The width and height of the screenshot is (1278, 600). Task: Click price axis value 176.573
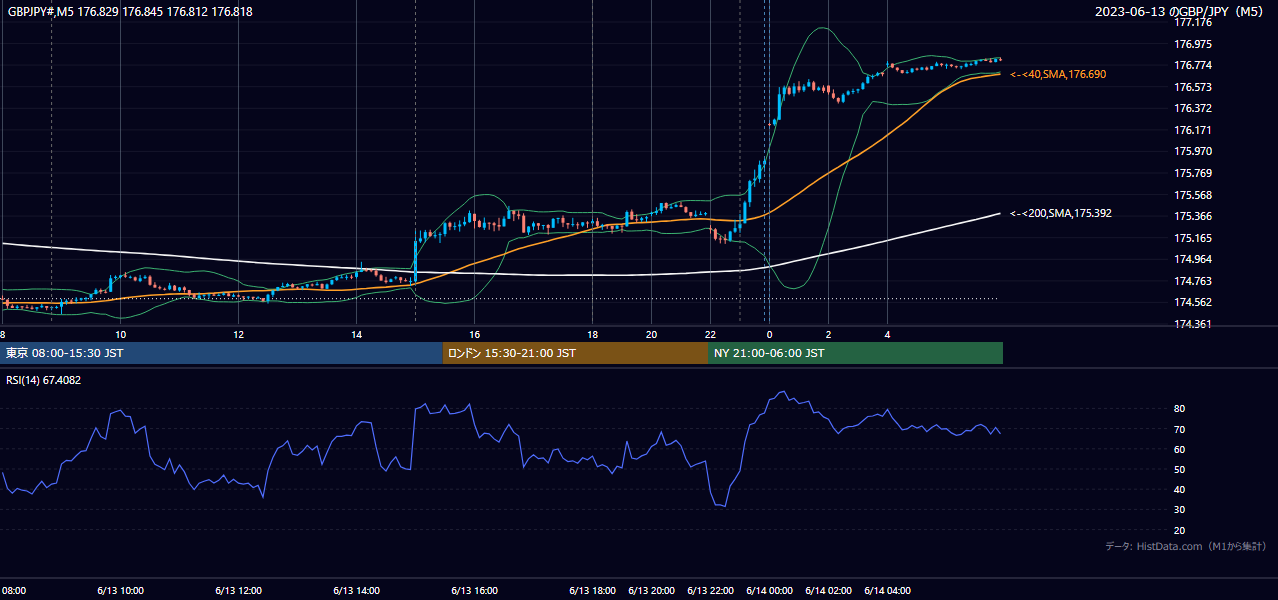pos(1194,88)
